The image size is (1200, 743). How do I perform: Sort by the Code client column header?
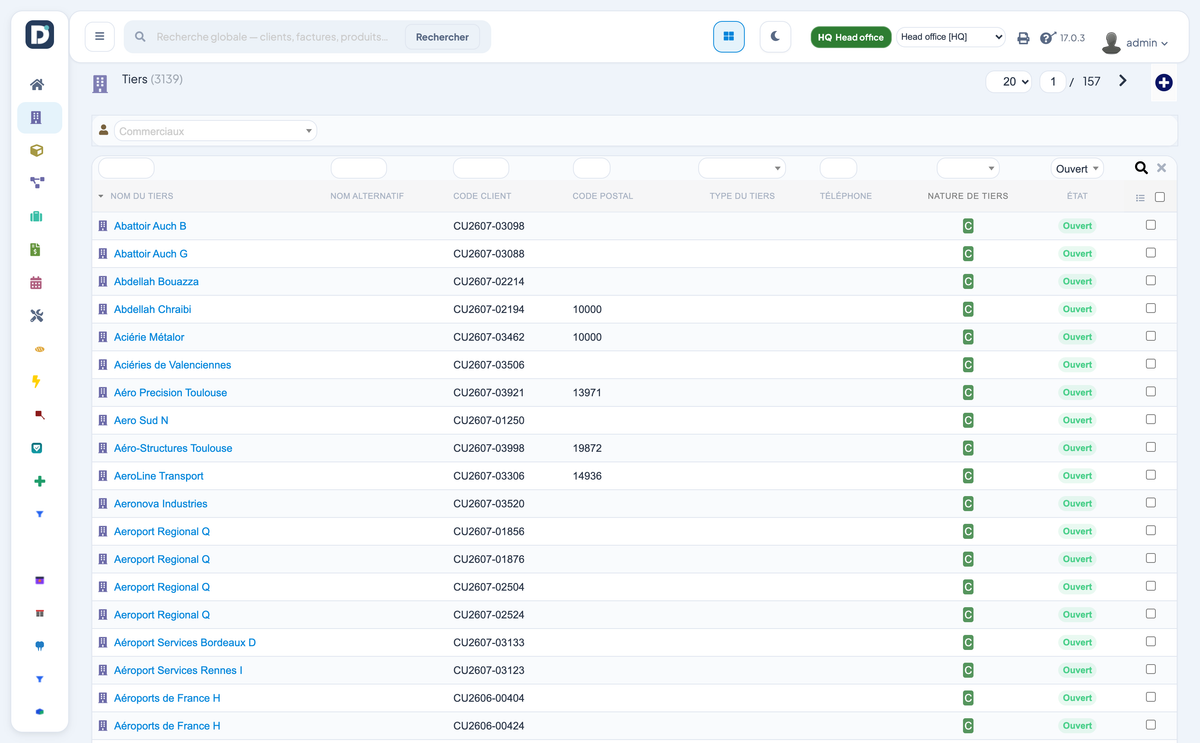click(482, 196)
